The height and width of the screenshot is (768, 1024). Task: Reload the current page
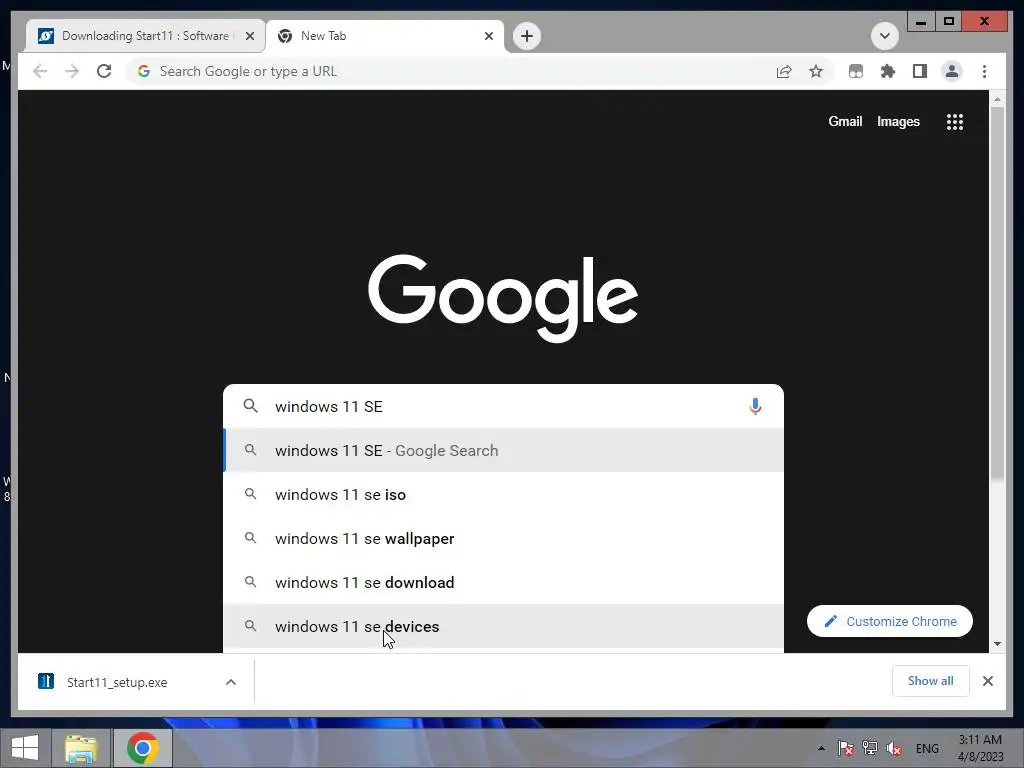coord(104,71)
